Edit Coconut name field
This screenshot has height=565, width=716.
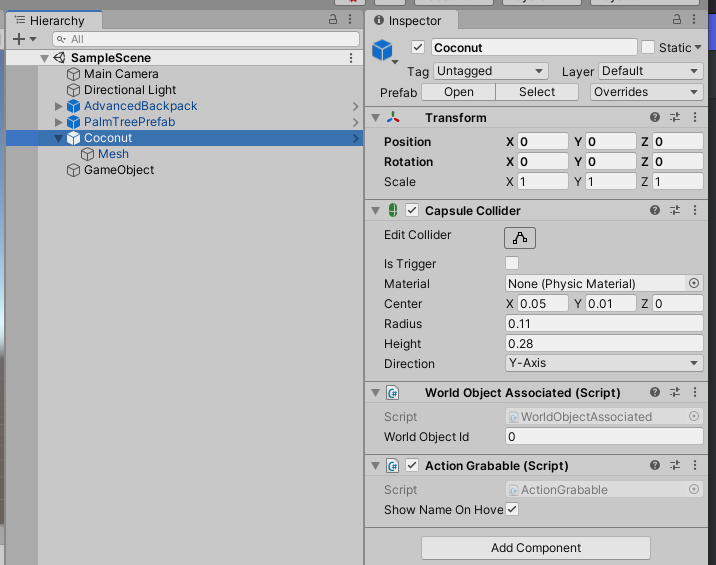point(534,48)
